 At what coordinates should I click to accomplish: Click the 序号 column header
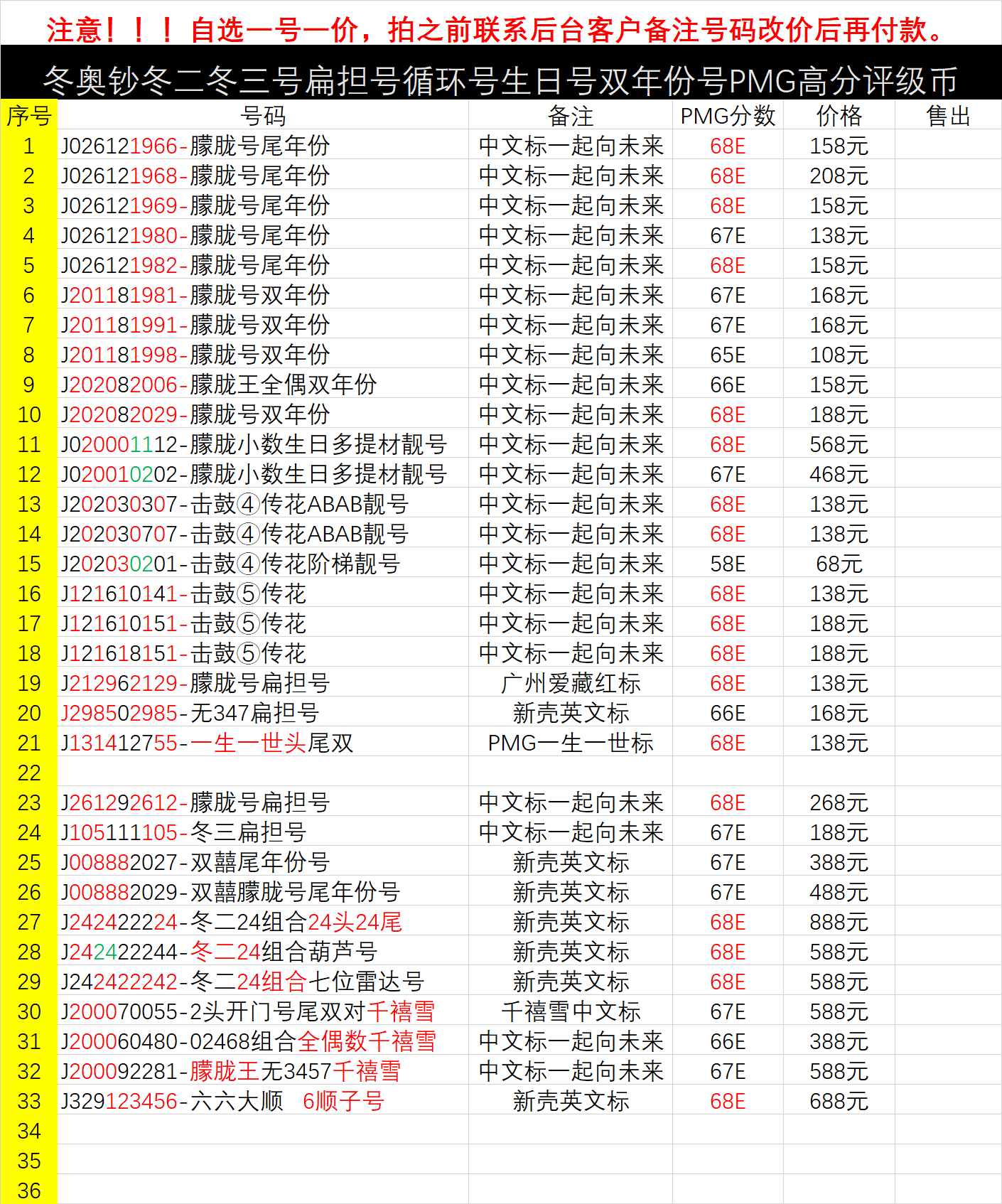(28, 116)
